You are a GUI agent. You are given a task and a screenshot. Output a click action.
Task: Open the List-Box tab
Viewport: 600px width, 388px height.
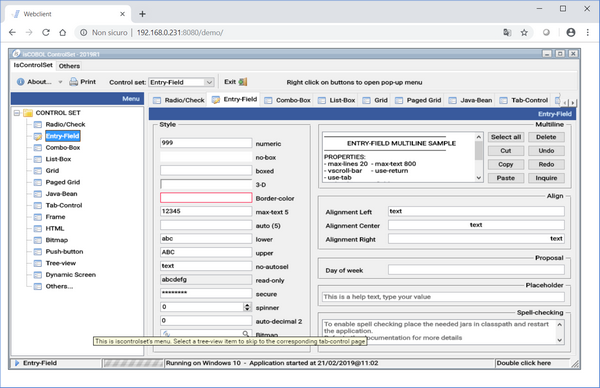click(337, 100)
